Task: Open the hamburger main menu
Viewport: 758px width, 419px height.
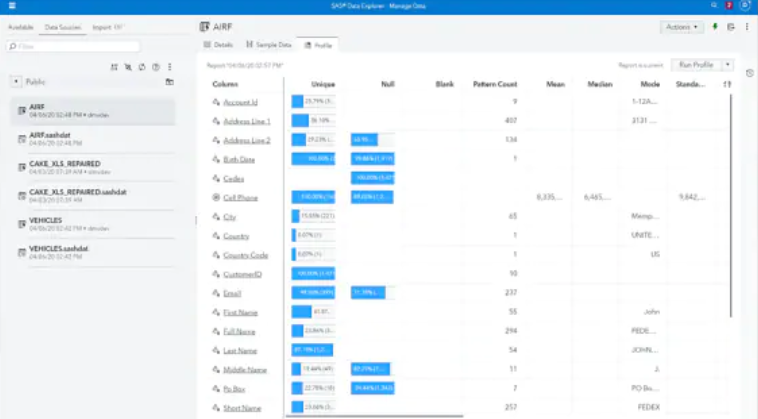Action: point(12,6)
